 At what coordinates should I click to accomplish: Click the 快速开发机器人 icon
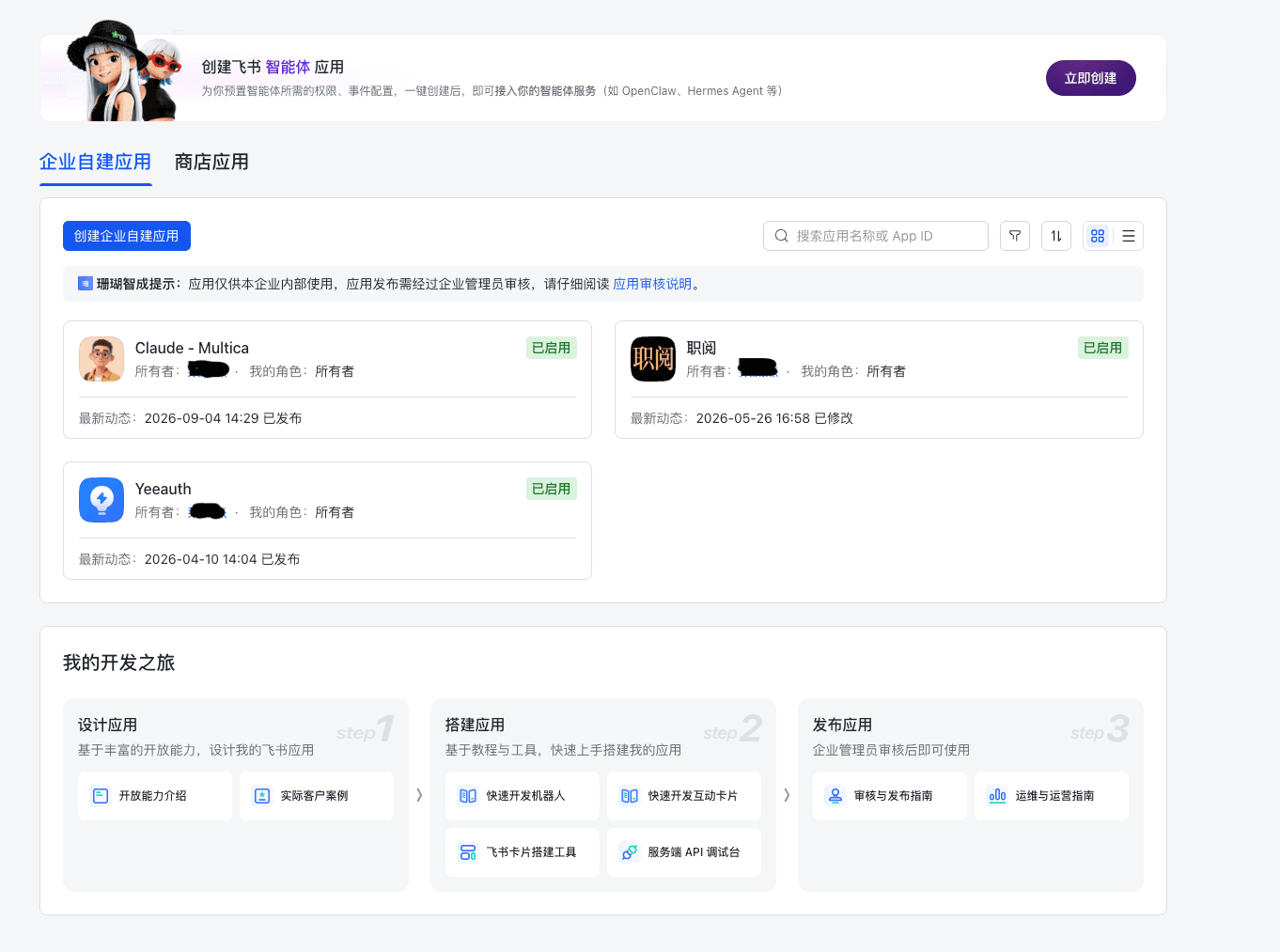point(468,796)
